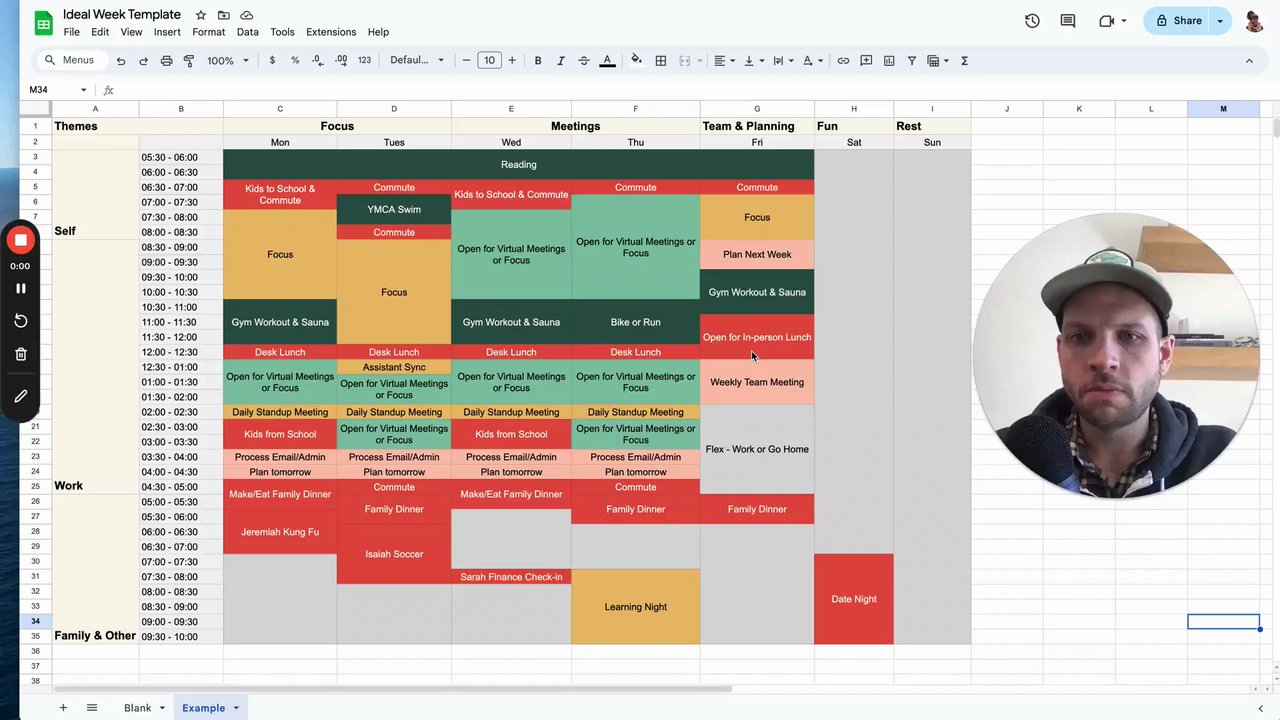Click the functions sigma icon

click(x=964, y=61)
